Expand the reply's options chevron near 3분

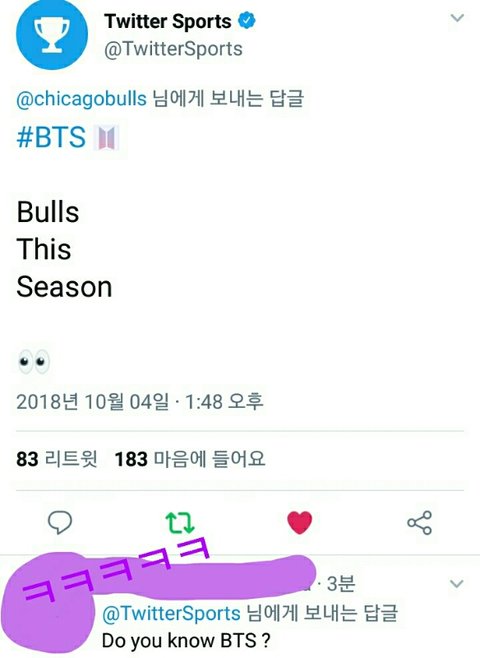point(457,583)
